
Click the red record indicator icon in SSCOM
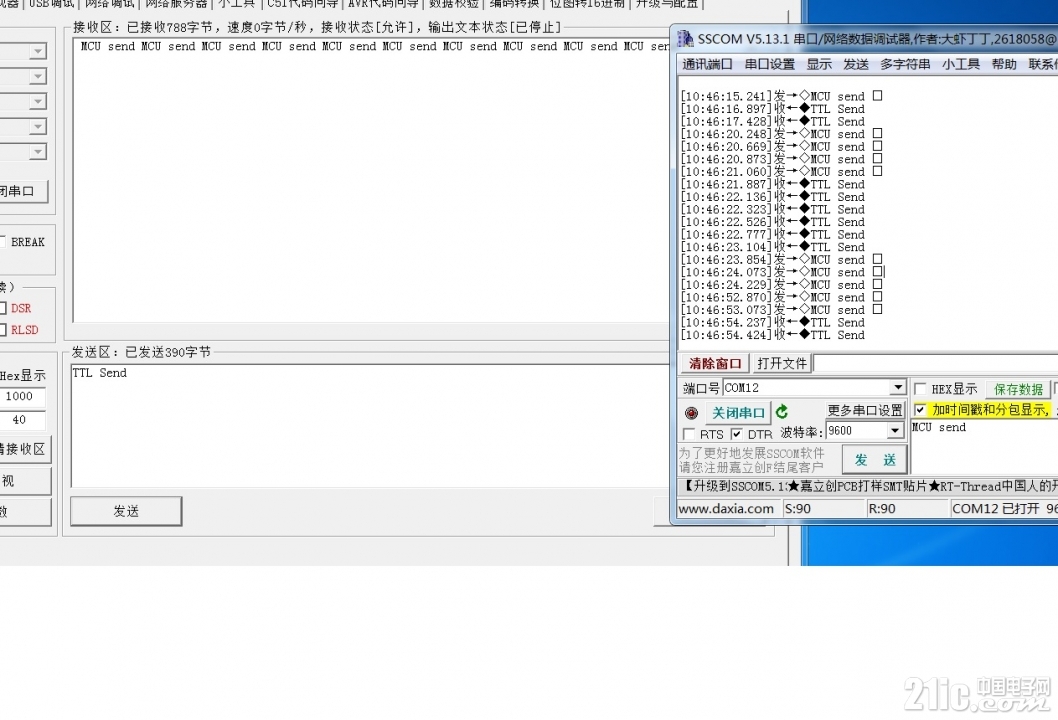[x=691, y=413]
